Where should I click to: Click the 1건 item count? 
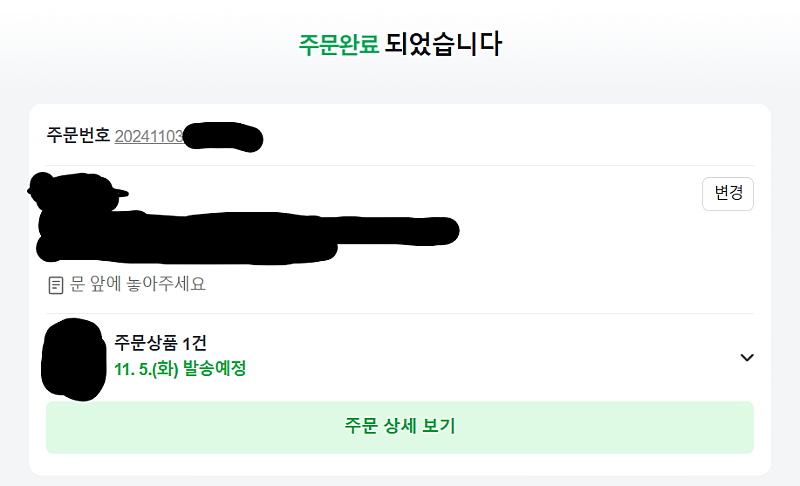[x=196, y=343]
